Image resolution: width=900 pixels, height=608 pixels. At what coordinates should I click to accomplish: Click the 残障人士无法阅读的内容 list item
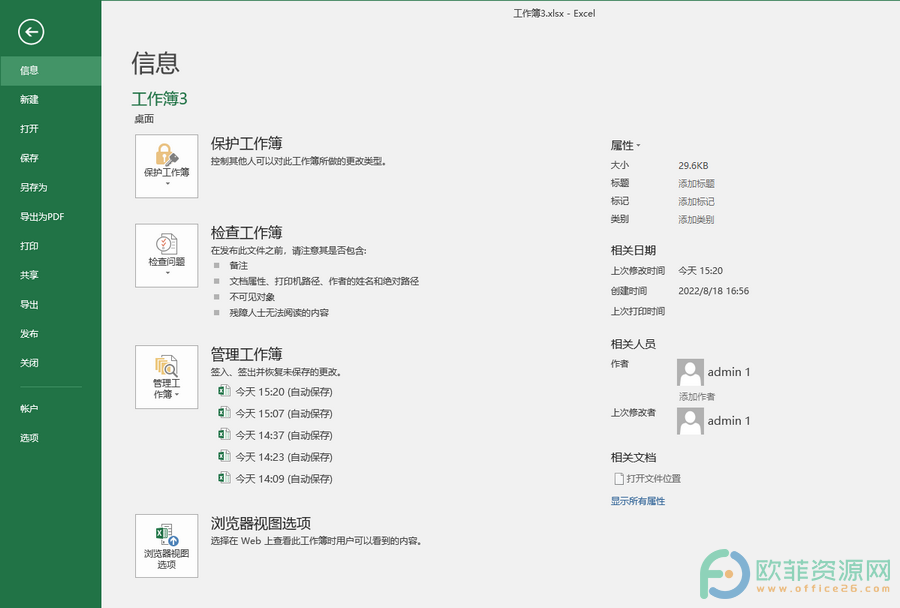pos(279,313)
